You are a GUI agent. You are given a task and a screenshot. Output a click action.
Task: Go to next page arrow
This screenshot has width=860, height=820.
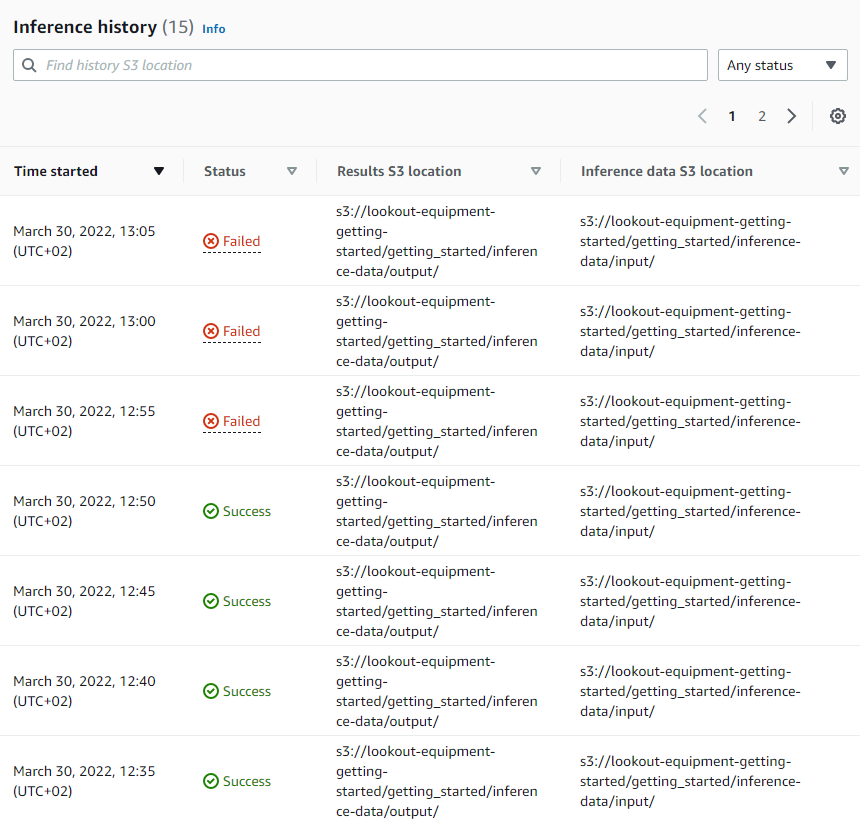[791, 116]
